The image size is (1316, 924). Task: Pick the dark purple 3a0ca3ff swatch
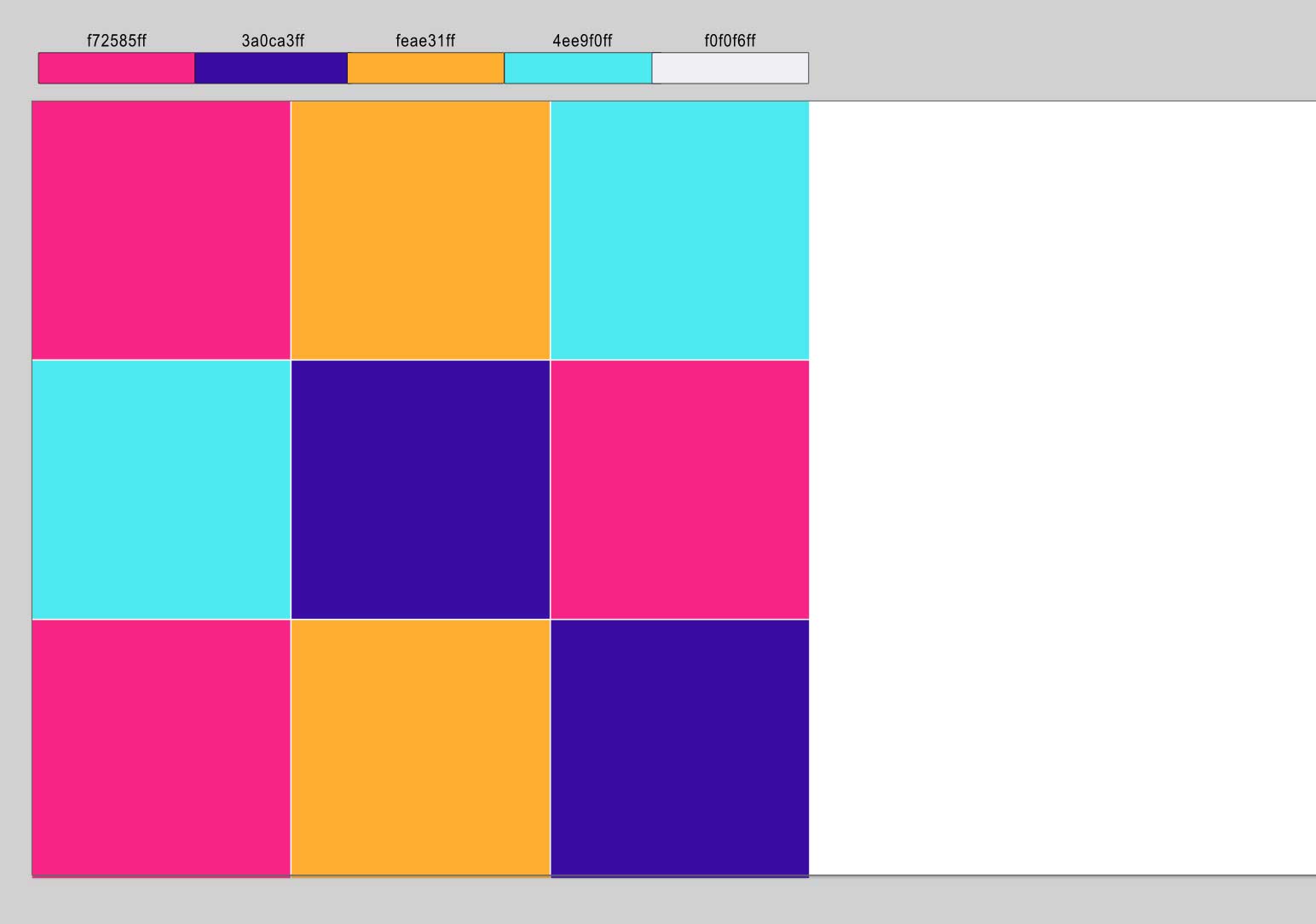point(271,68)
